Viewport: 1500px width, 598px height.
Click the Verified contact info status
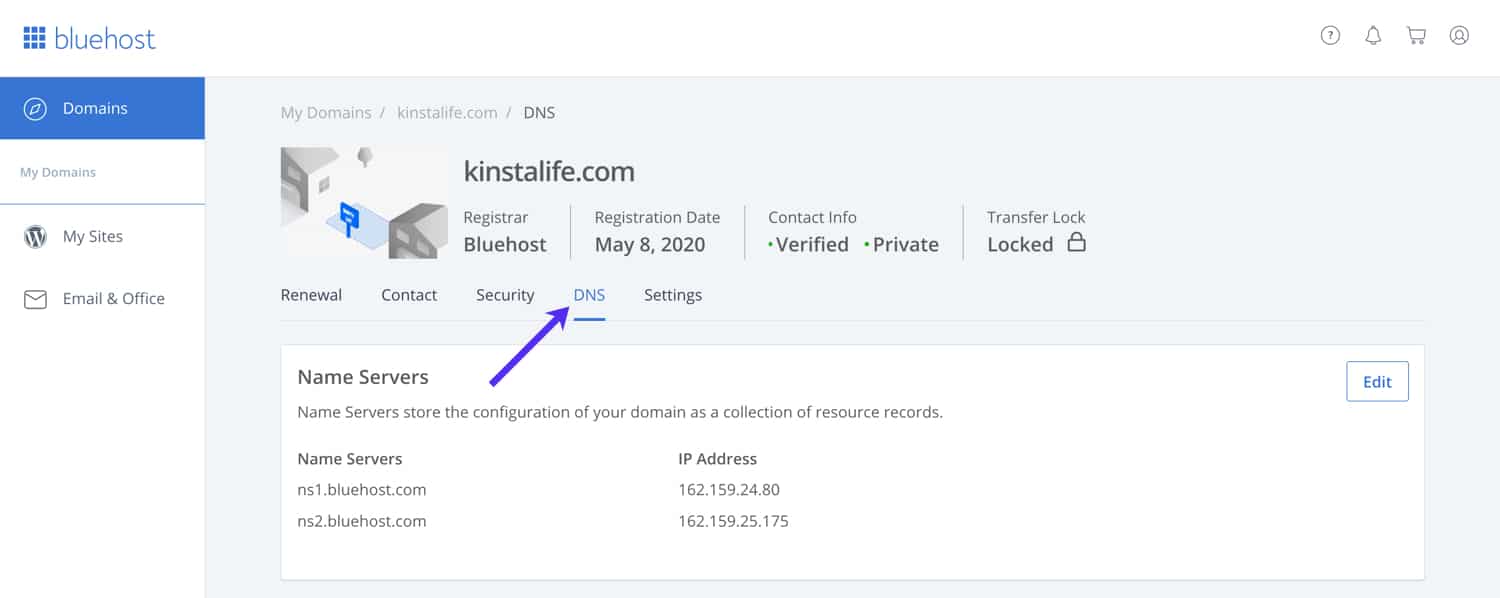click(x=811, y=243)
